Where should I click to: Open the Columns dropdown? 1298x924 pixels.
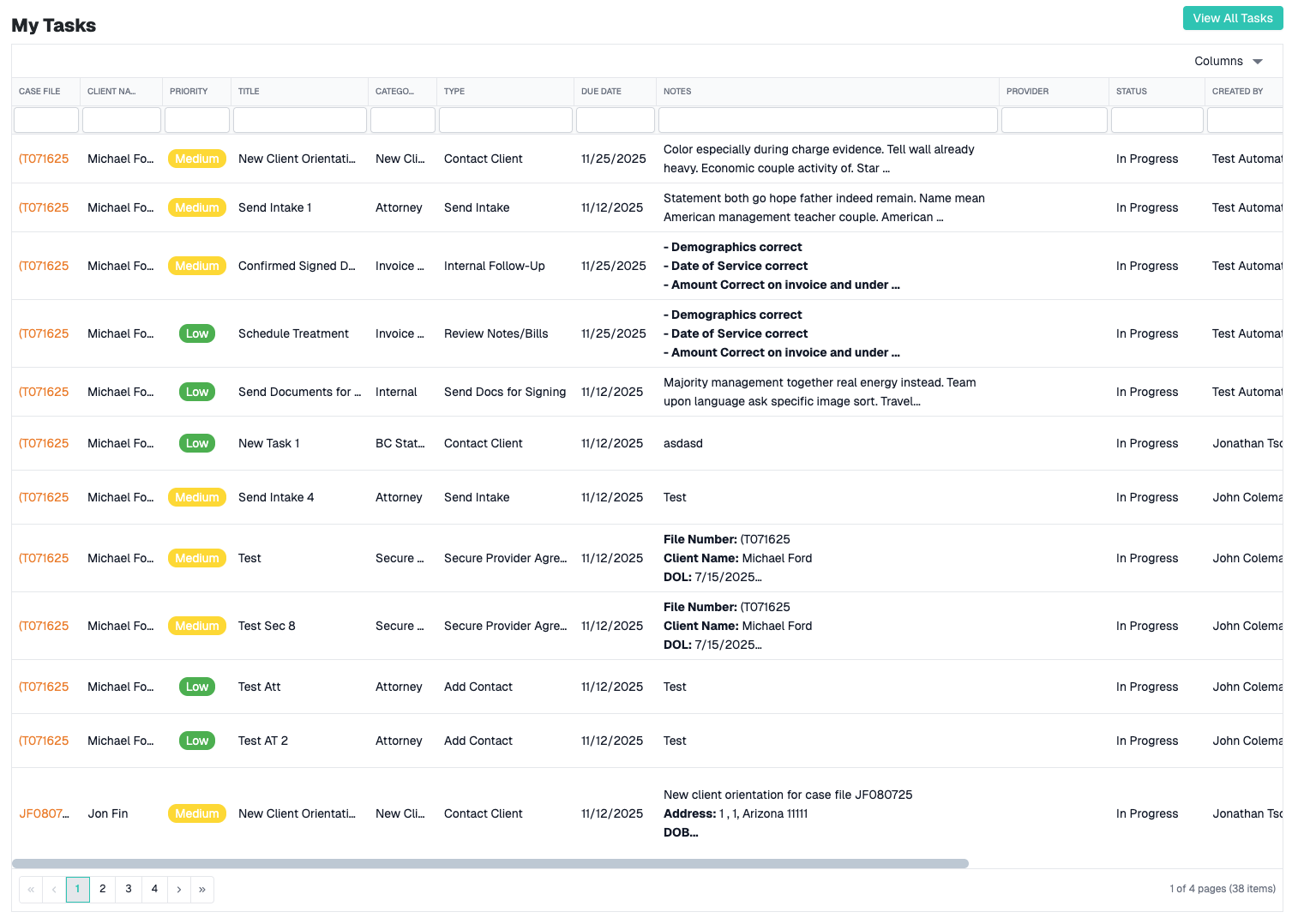pyautogui.click(x=1228, y=61)
